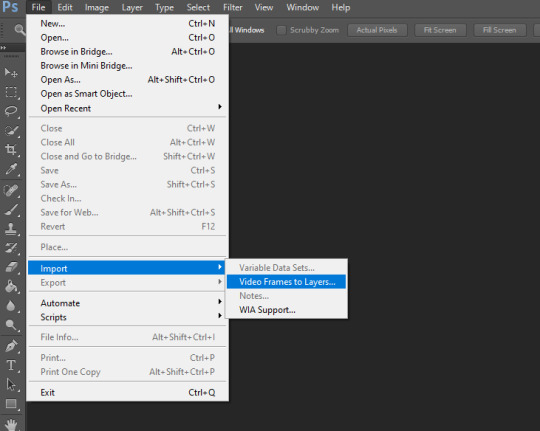Select Notes... in Import submenu

(x=287, y=296)
